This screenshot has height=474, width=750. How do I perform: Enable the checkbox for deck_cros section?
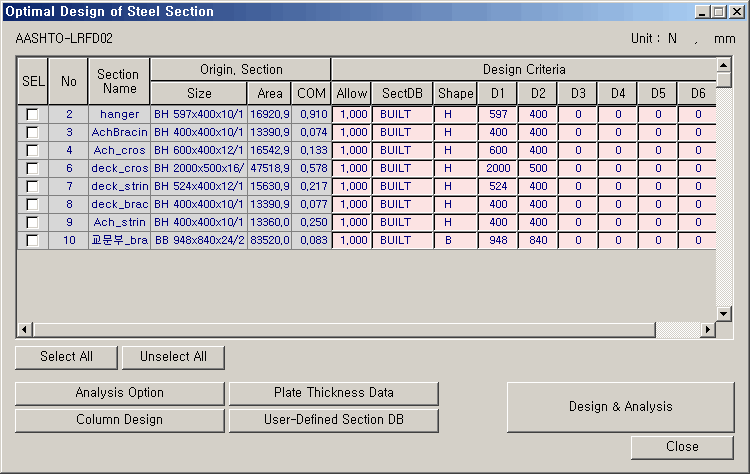pos(33,168)
